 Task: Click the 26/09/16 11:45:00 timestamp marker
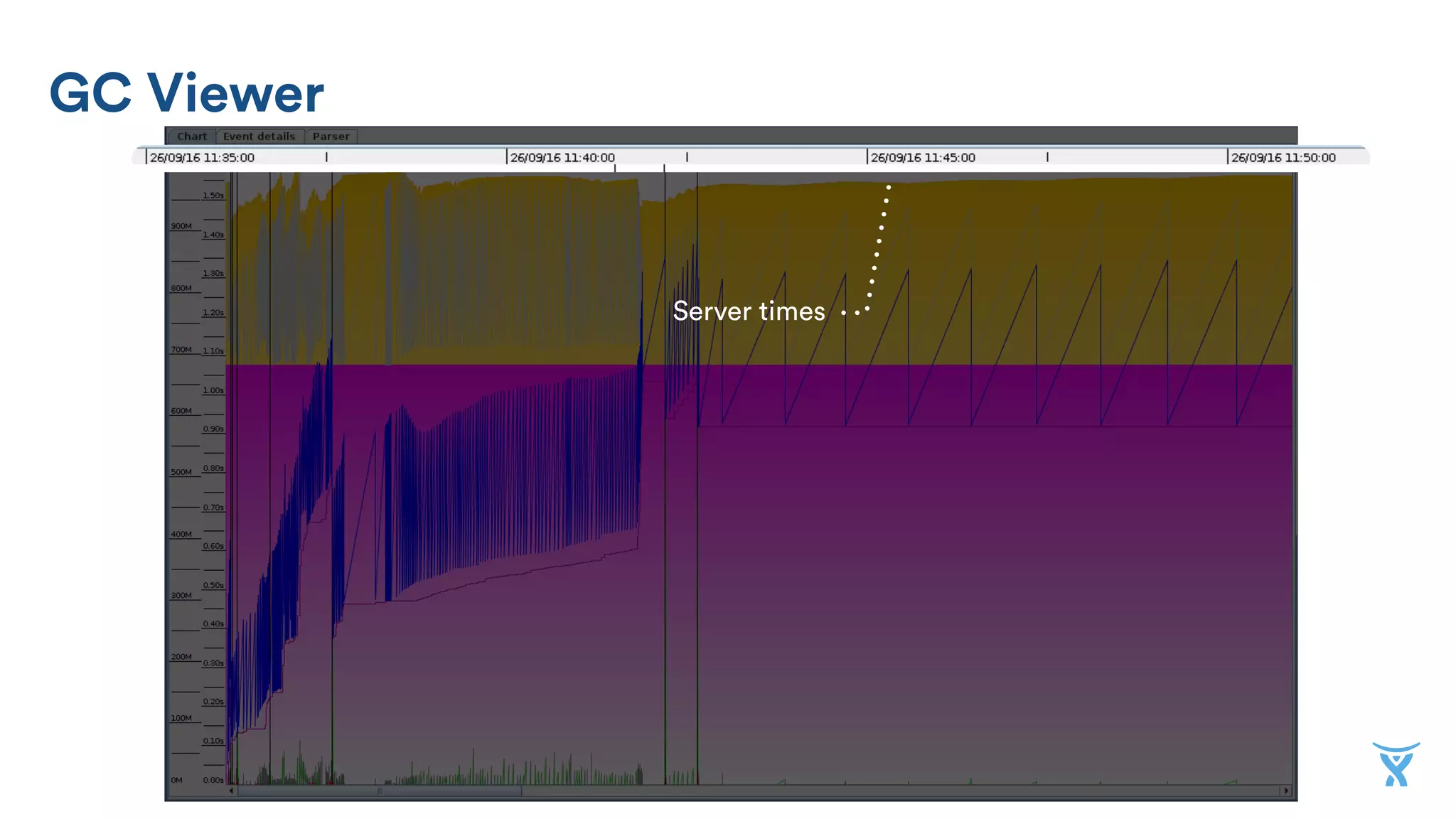[923, 158]
